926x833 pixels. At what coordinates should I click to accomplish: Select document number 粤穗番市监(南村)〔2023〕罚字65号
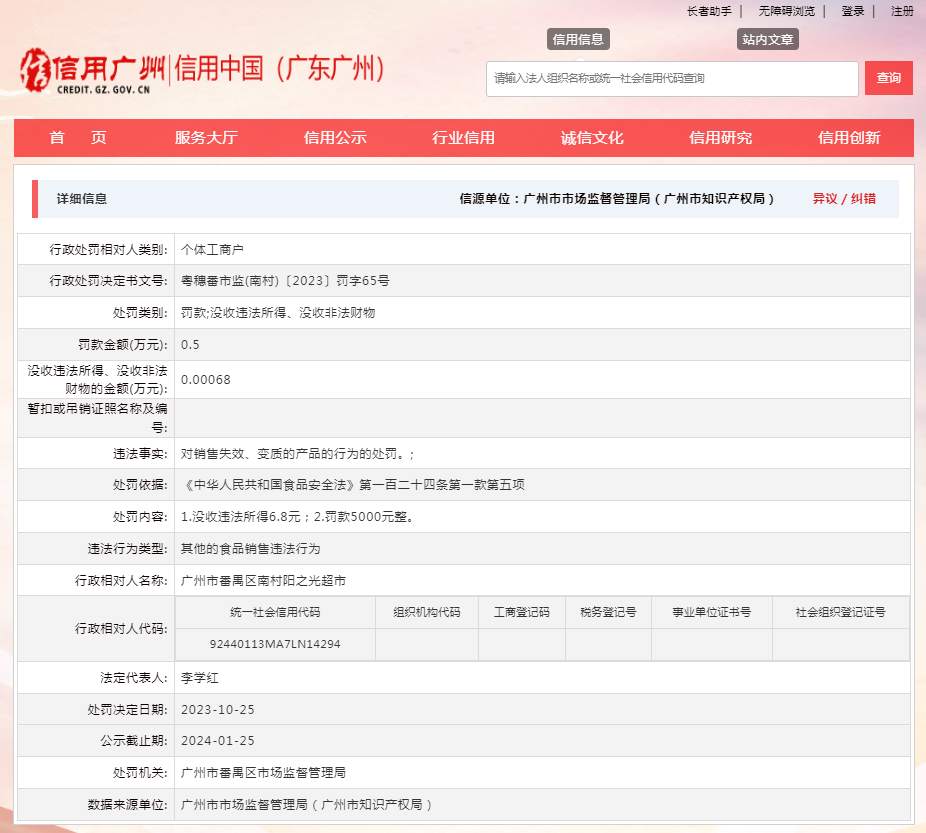(285, 281)
